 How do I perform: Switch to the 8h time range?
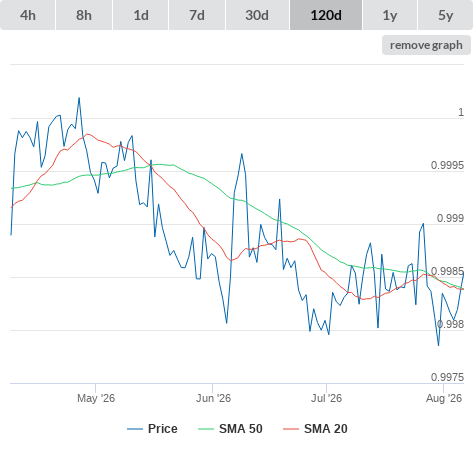84,15
